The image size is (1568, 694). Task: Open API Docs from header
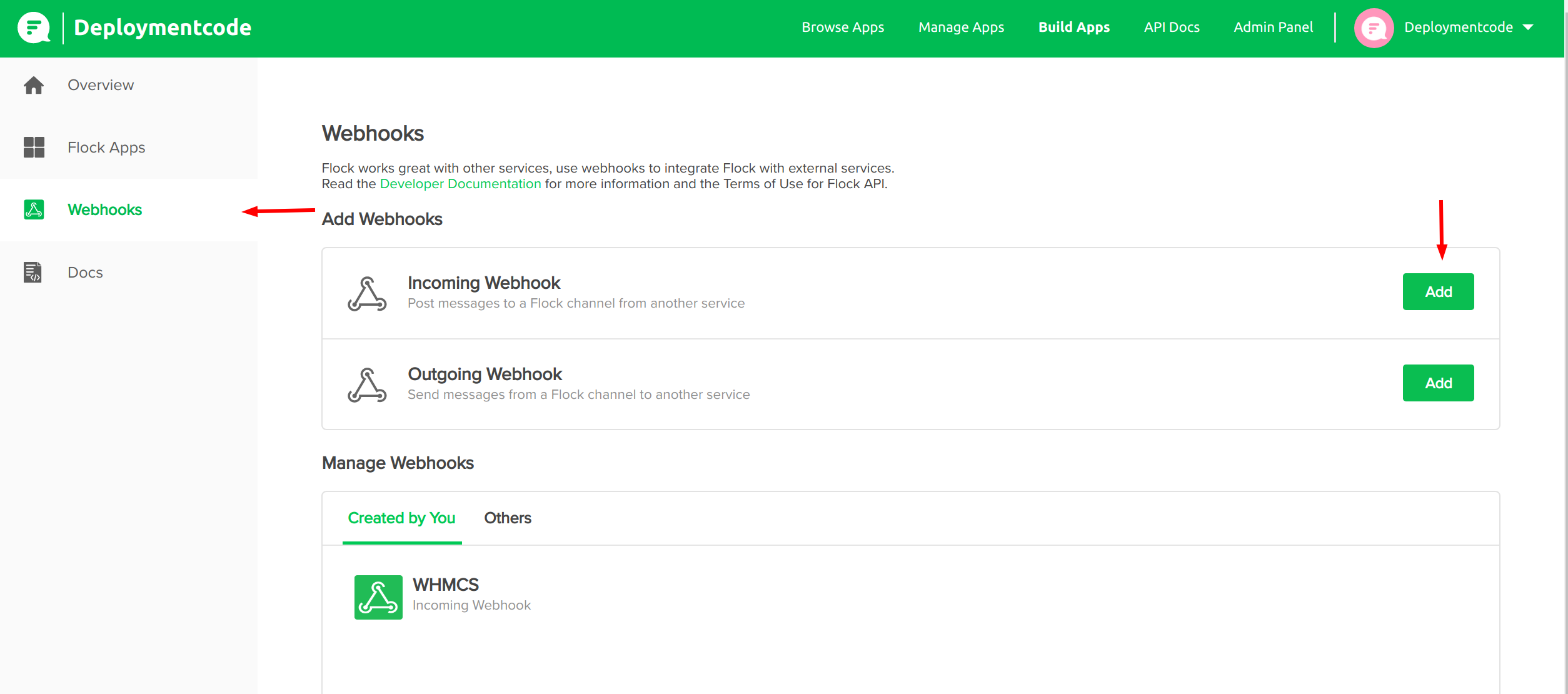click(1172, 28)
